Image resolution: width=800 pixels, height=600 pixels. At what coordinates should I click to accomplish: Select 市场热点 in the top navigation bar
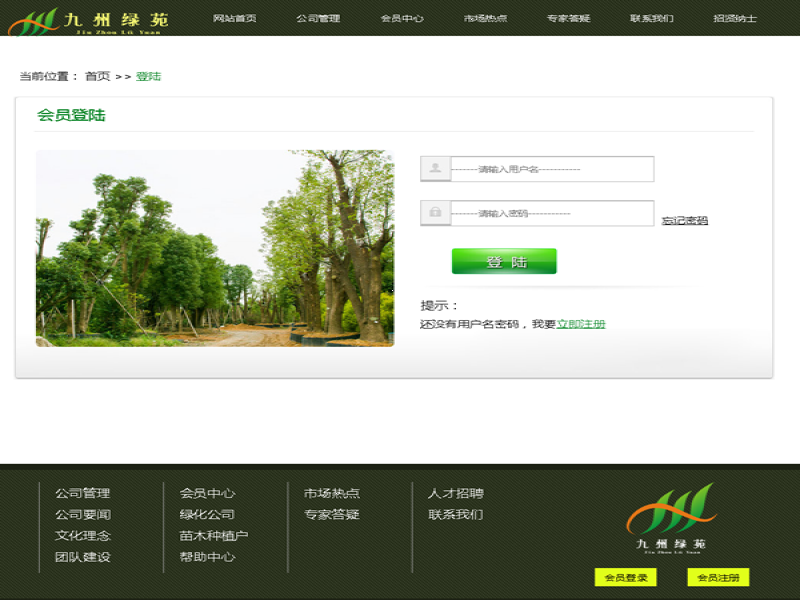tap(485, 19)
